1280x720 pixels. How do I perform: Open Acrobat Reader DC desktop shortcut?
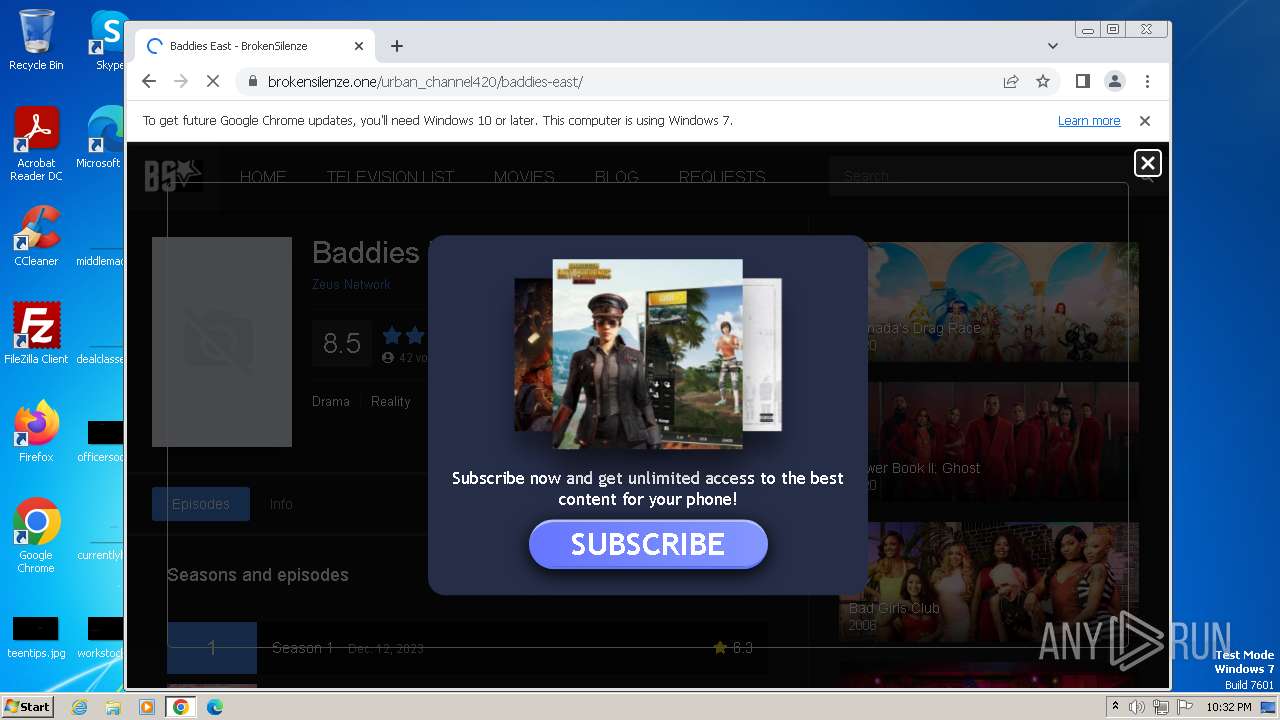pos(36,144)
